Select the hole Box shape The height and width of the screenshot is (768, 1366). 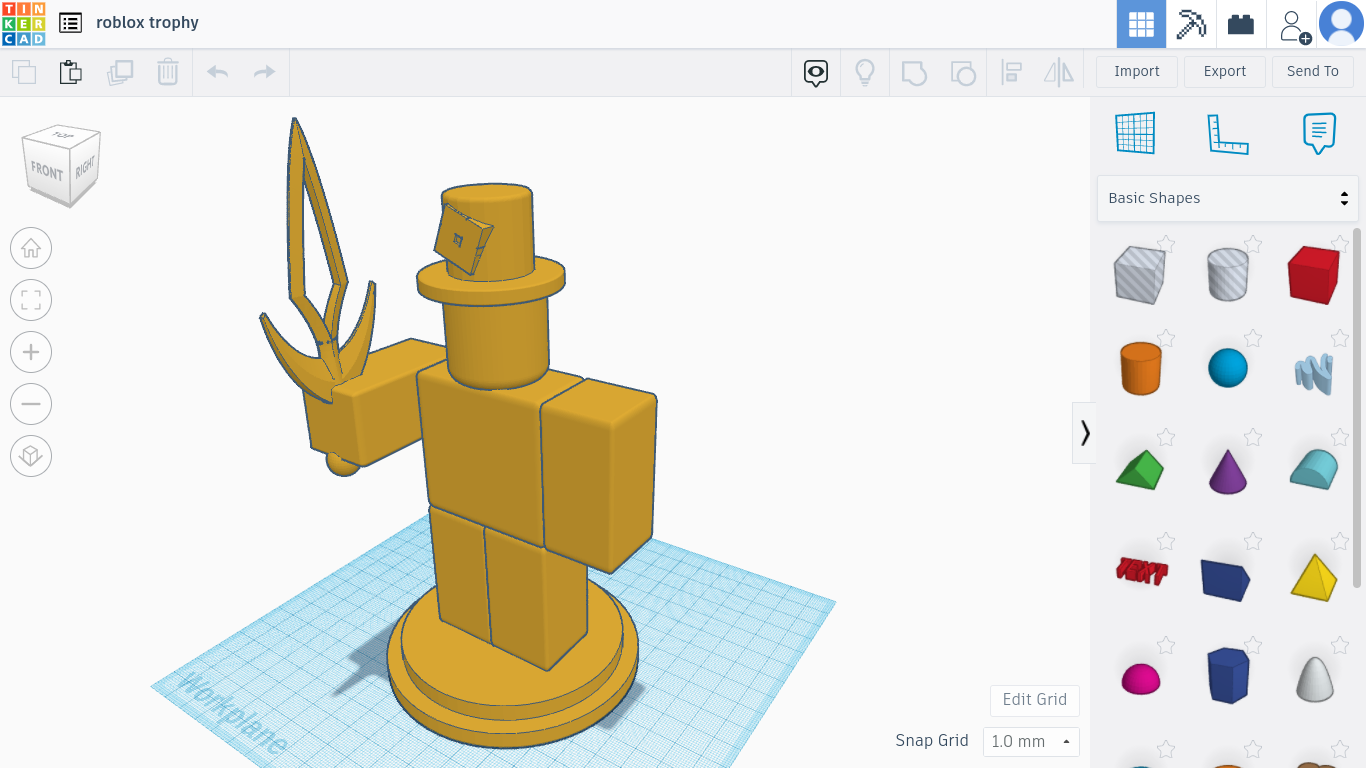(1140, 274)
